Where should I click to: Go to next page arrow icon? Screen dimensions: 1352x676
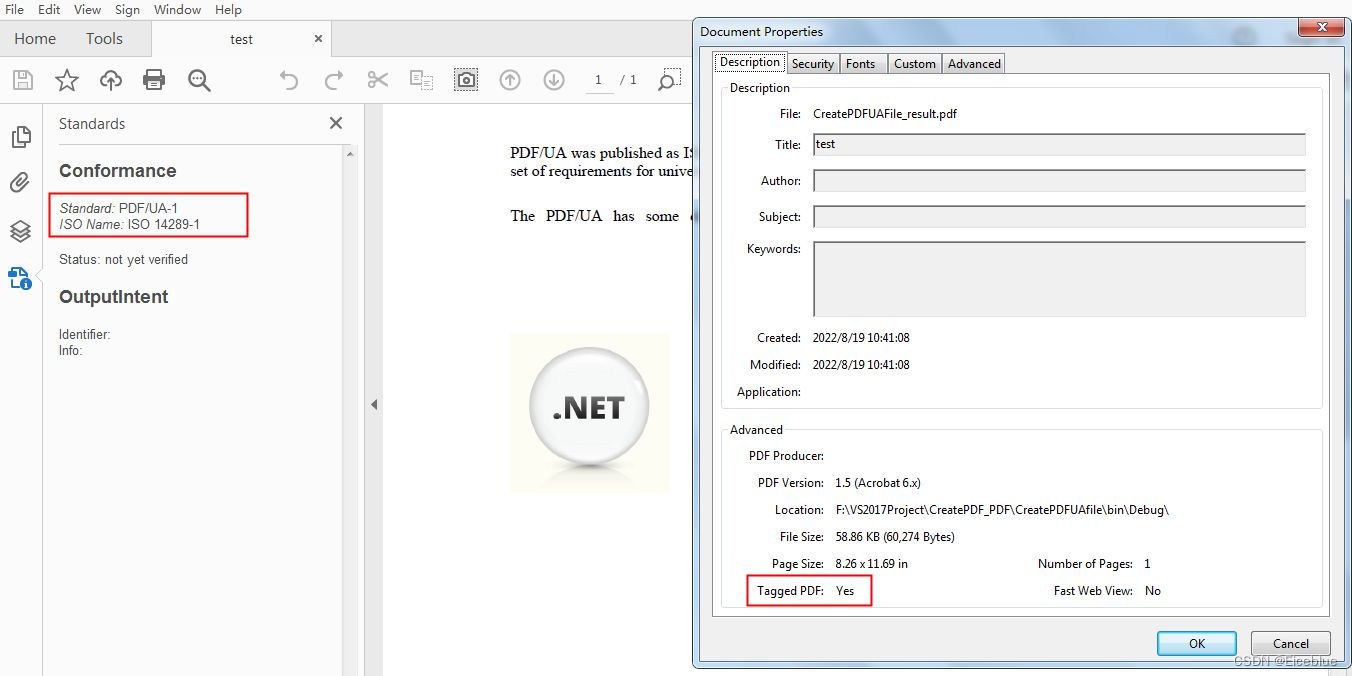pyautogui.click(x=554, y=80)
